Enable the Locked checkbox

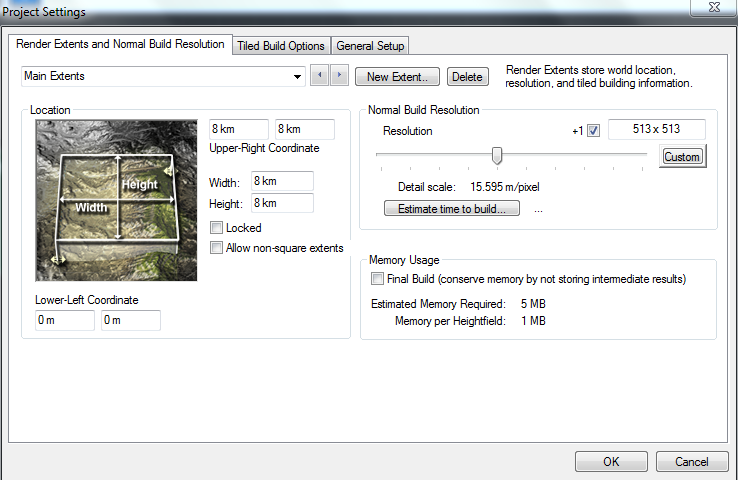(x=216, y=228)
